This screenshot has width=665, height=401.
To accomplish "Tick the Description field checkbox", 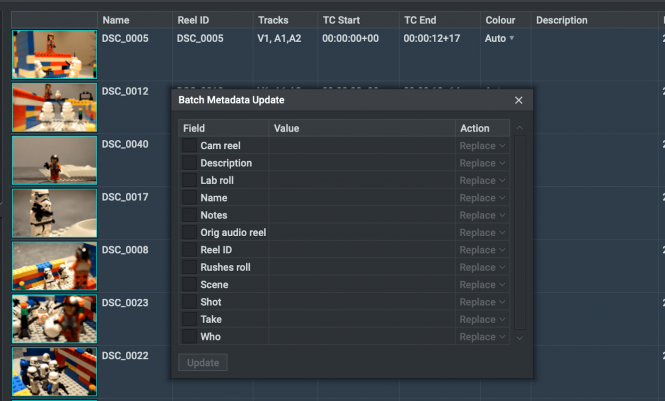I will coord(189,163).
